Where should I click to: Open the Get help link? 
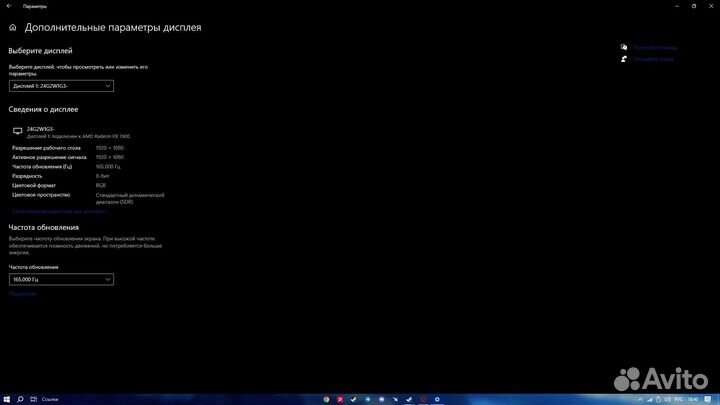655,47
